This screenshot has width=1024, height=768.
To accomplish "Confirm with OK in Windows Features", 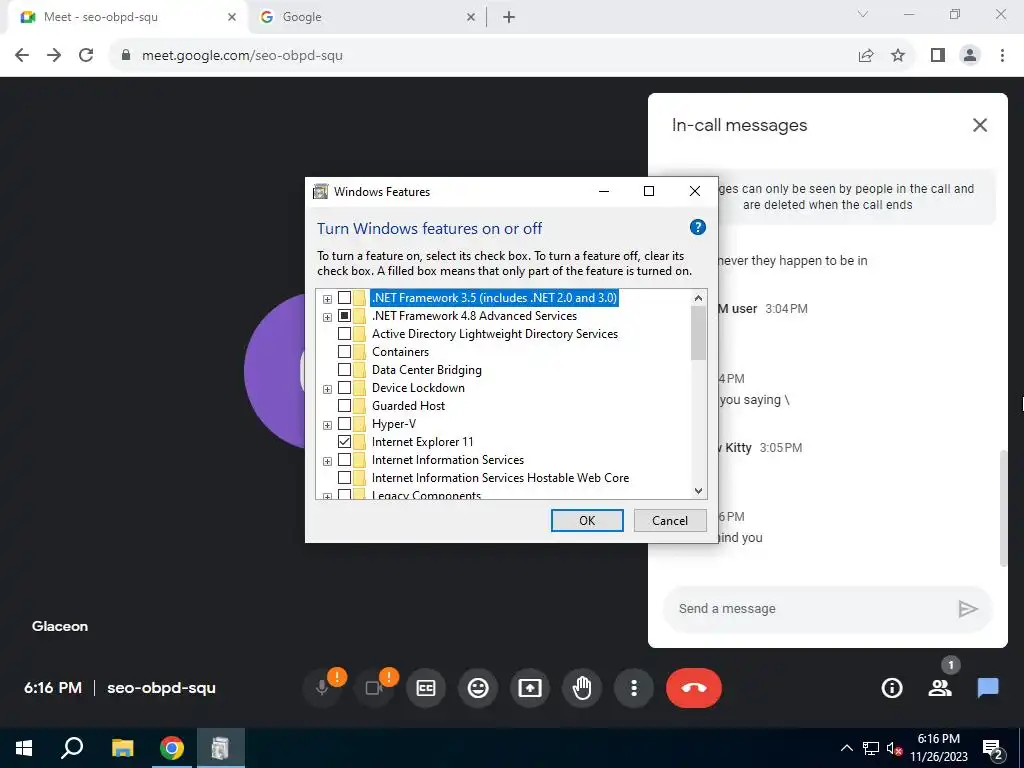I will pos(587,520).
